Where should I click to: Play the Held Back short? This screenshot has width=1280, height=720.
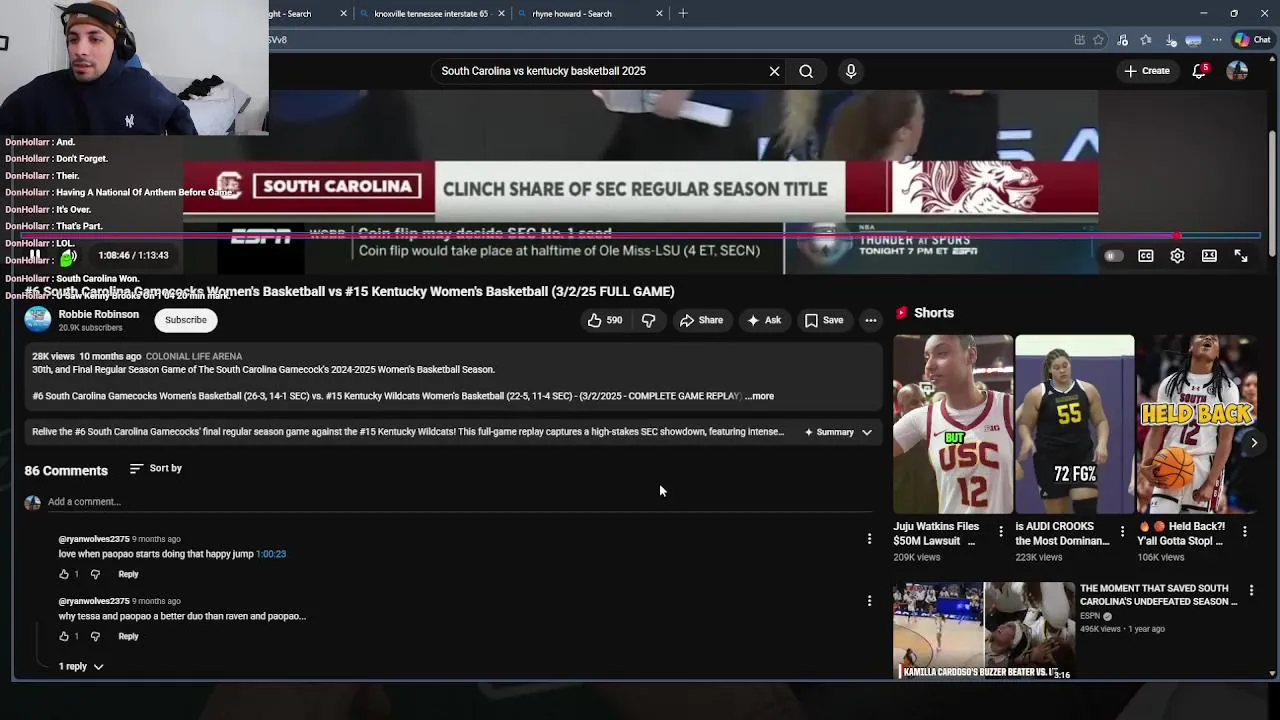[x=1196, y=424]
